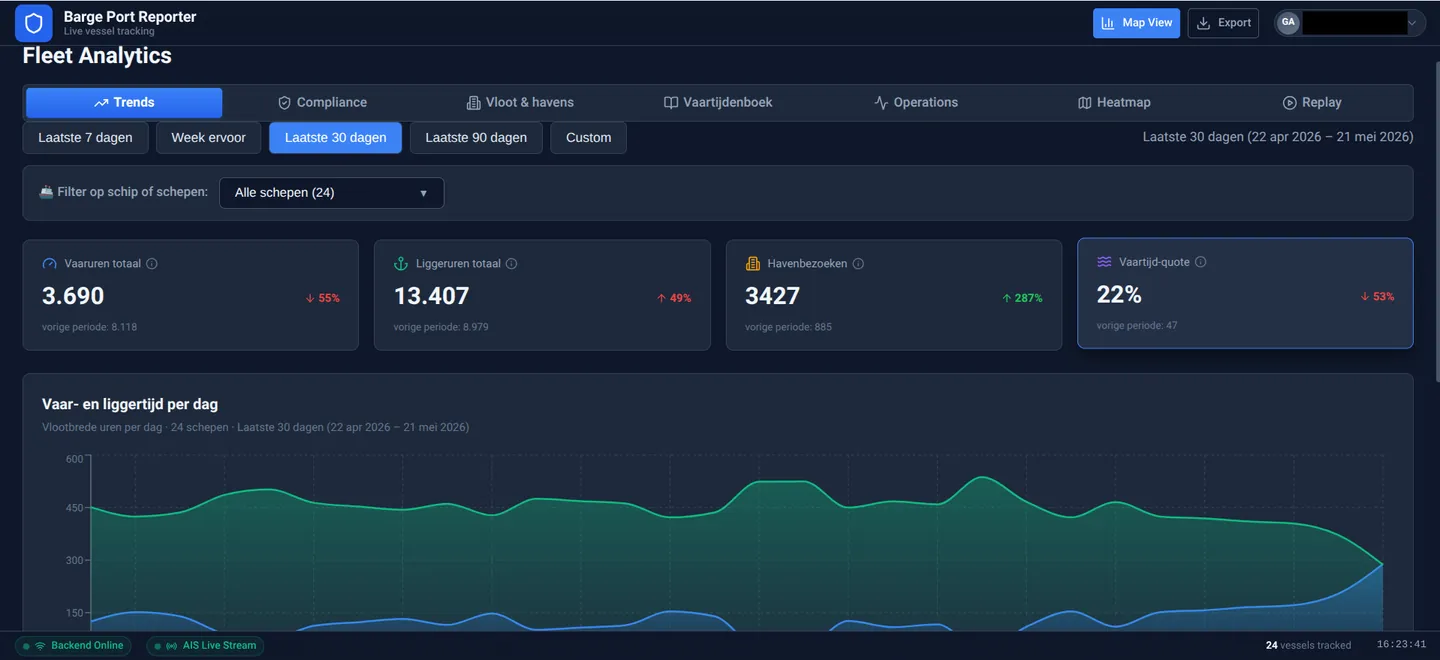Switch to the Heatmap tab

click(x=1114, y=102)
